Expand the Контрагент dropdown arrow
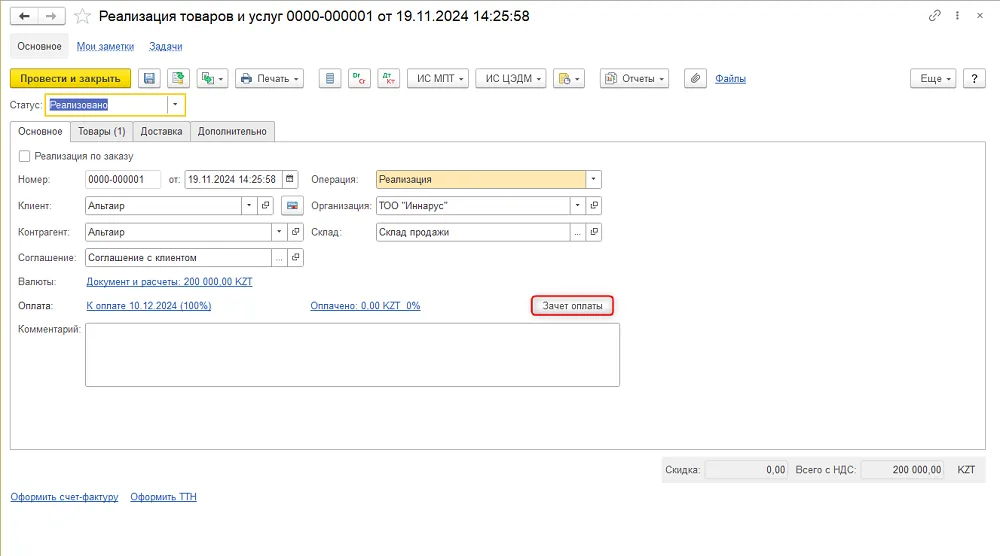Viewport: 1000px width, 556px height. pos(279,232)
